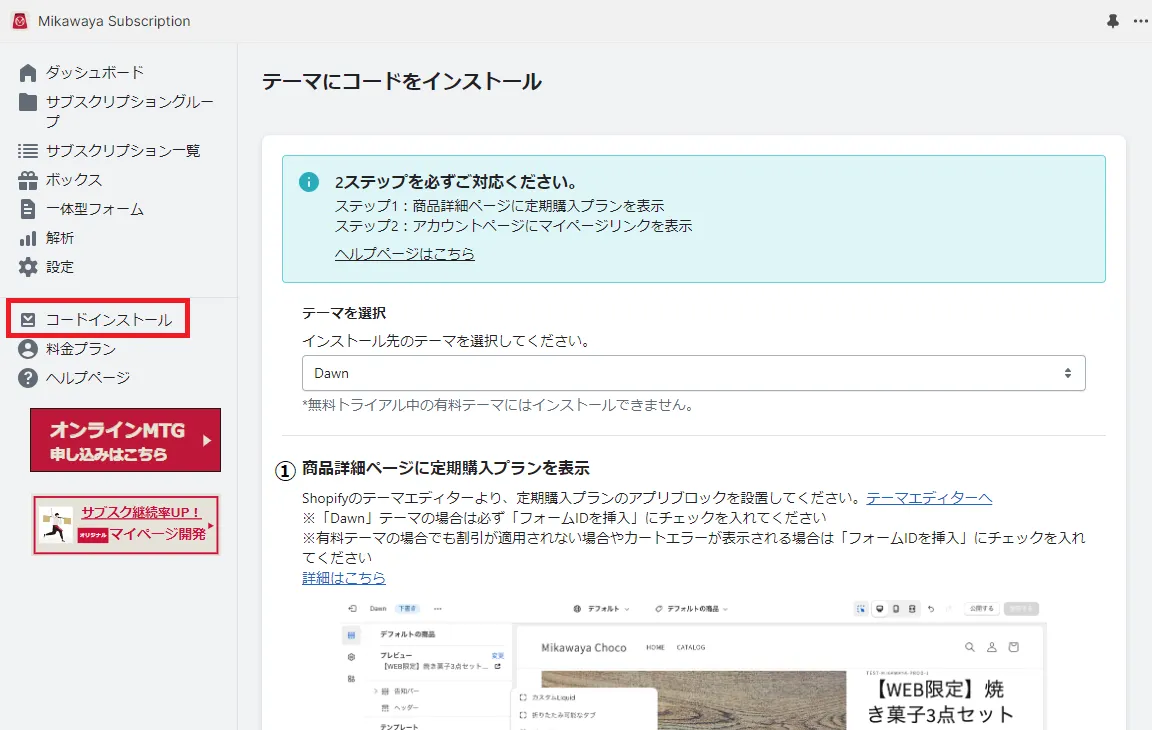Click the ヘルプページ question mark icon
The image size is (1152, 730).
[x=28, y=378]
